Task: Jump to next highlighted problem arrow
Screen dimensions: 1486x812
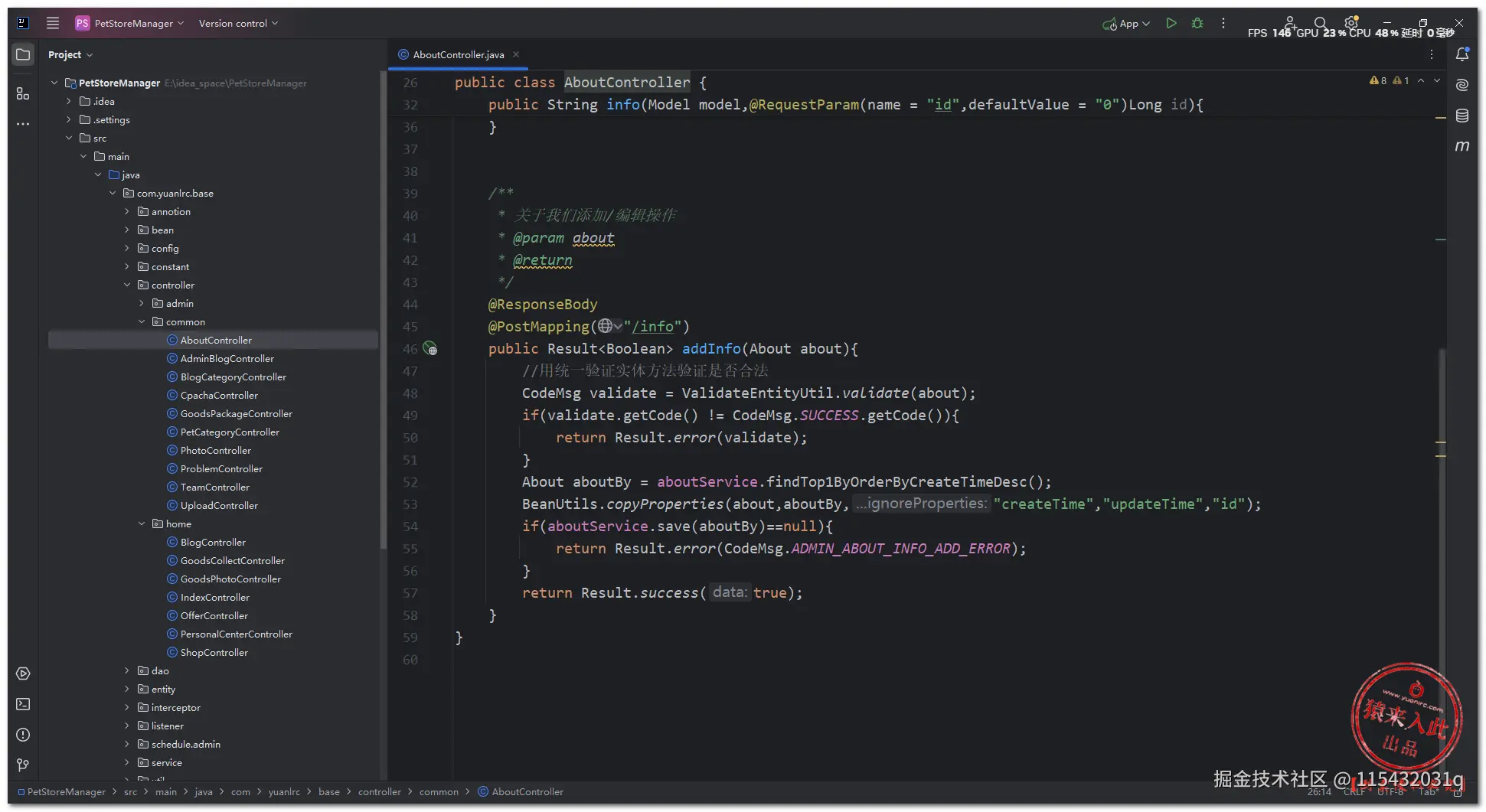Action: click(1437, 80)
